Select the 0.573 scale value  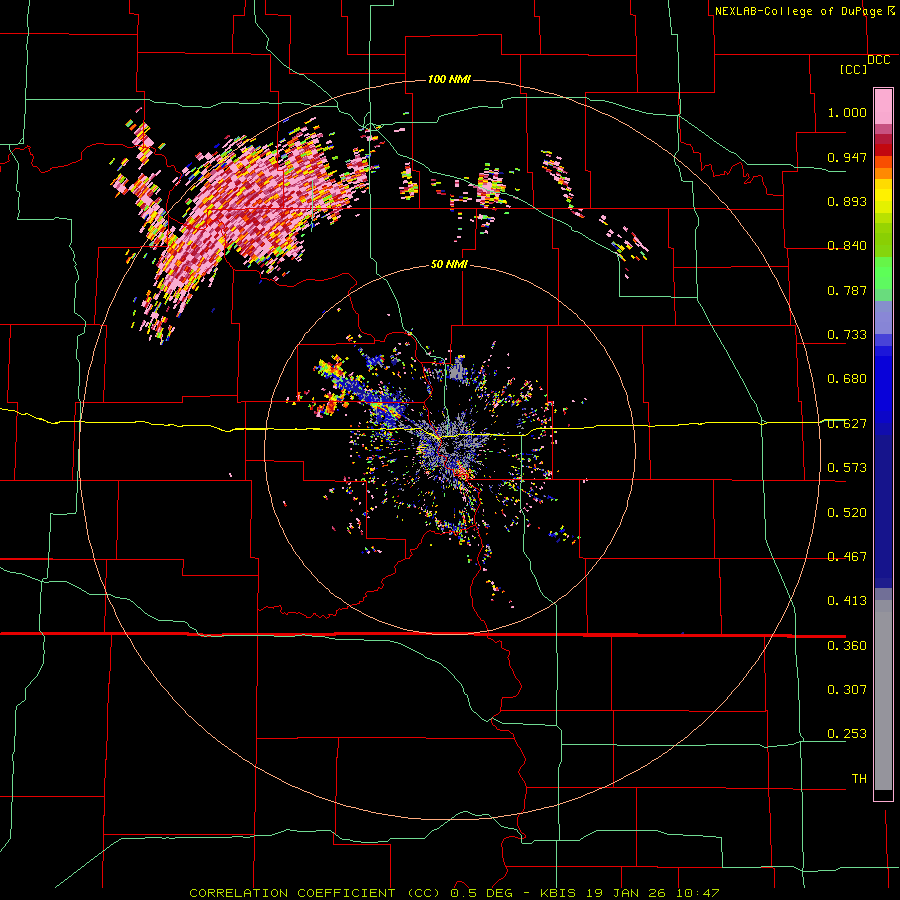click(x=847, y=468)
